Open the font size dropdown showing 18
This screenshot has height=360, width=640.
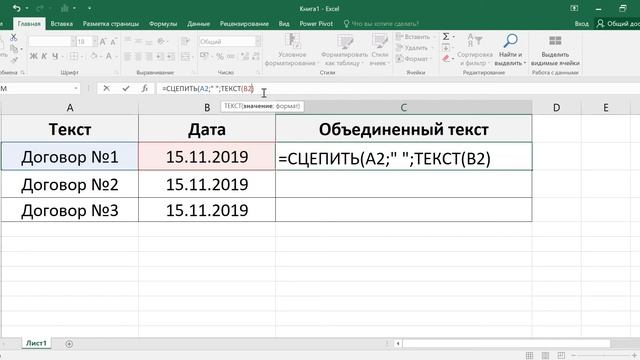pyautogui.click(x=95, y=41)
